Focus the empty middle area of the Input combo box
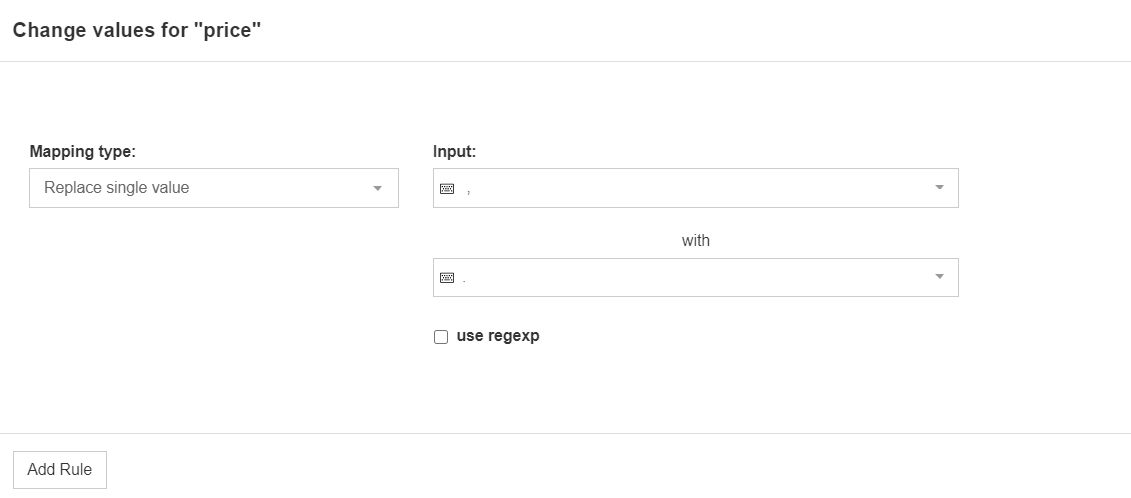The height and width of the screenshot is (498, 1131). (x=700, y=188)
